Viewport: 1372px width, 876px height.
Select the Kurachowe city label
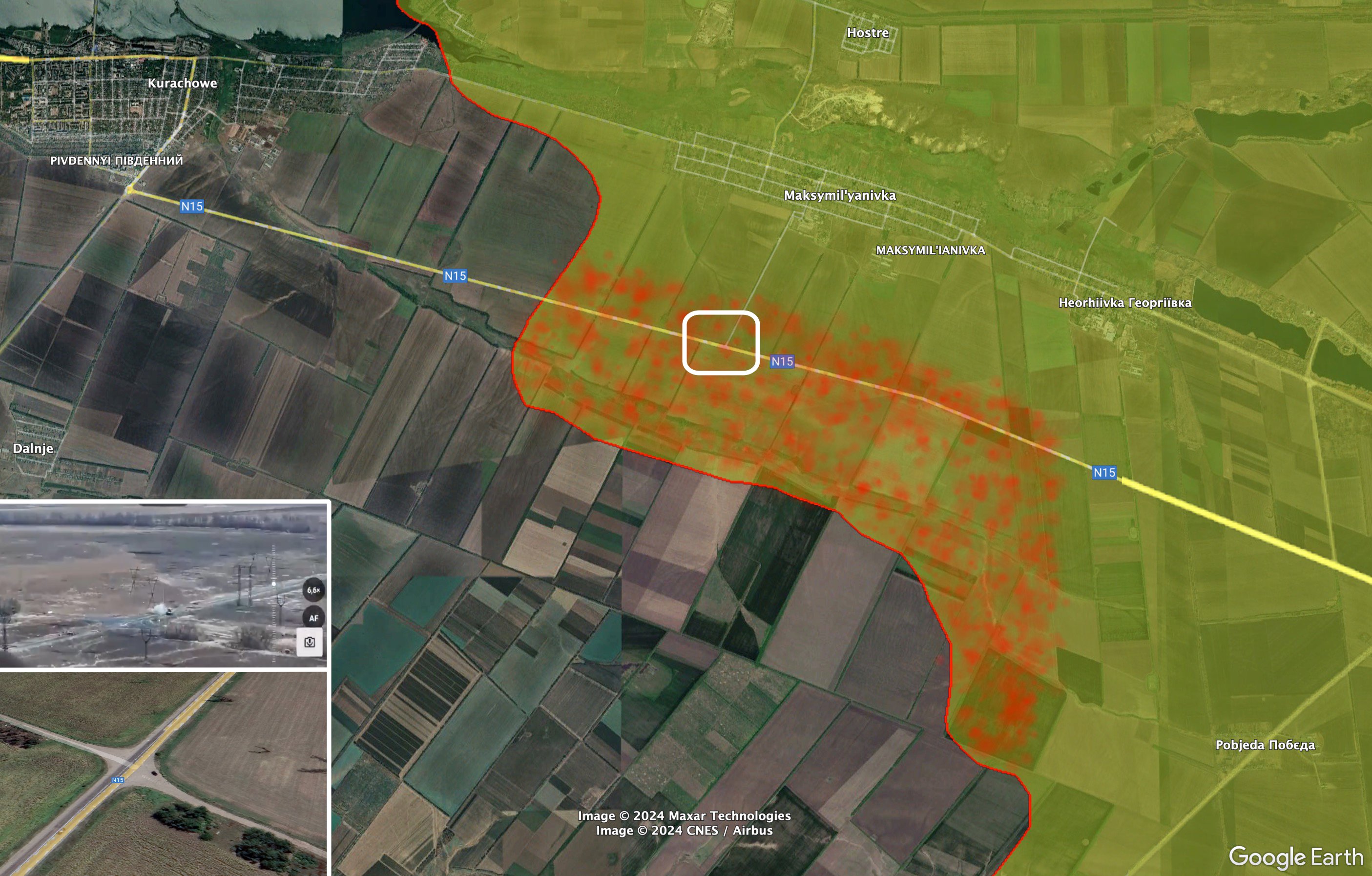point(182,83)
